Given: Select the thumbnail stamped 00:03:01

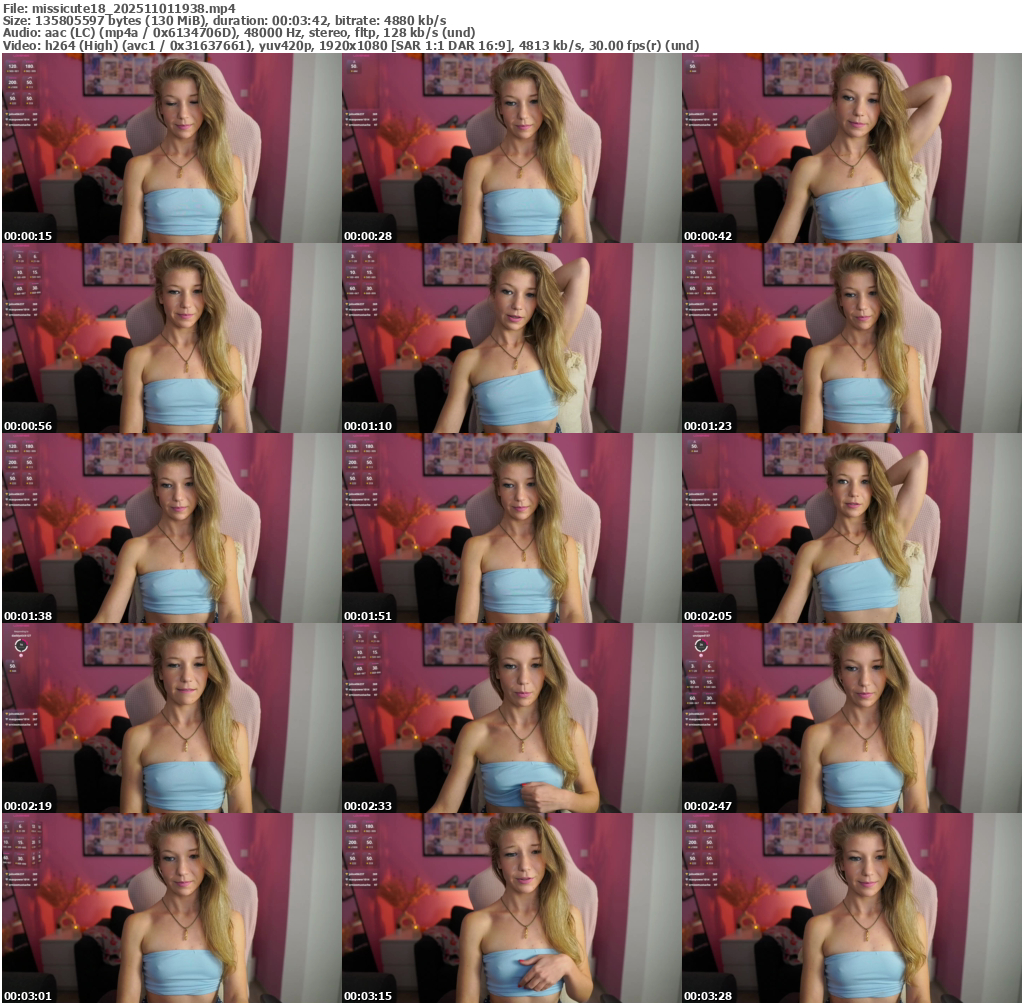Looking at the screenshot, I should click(172, 908).
